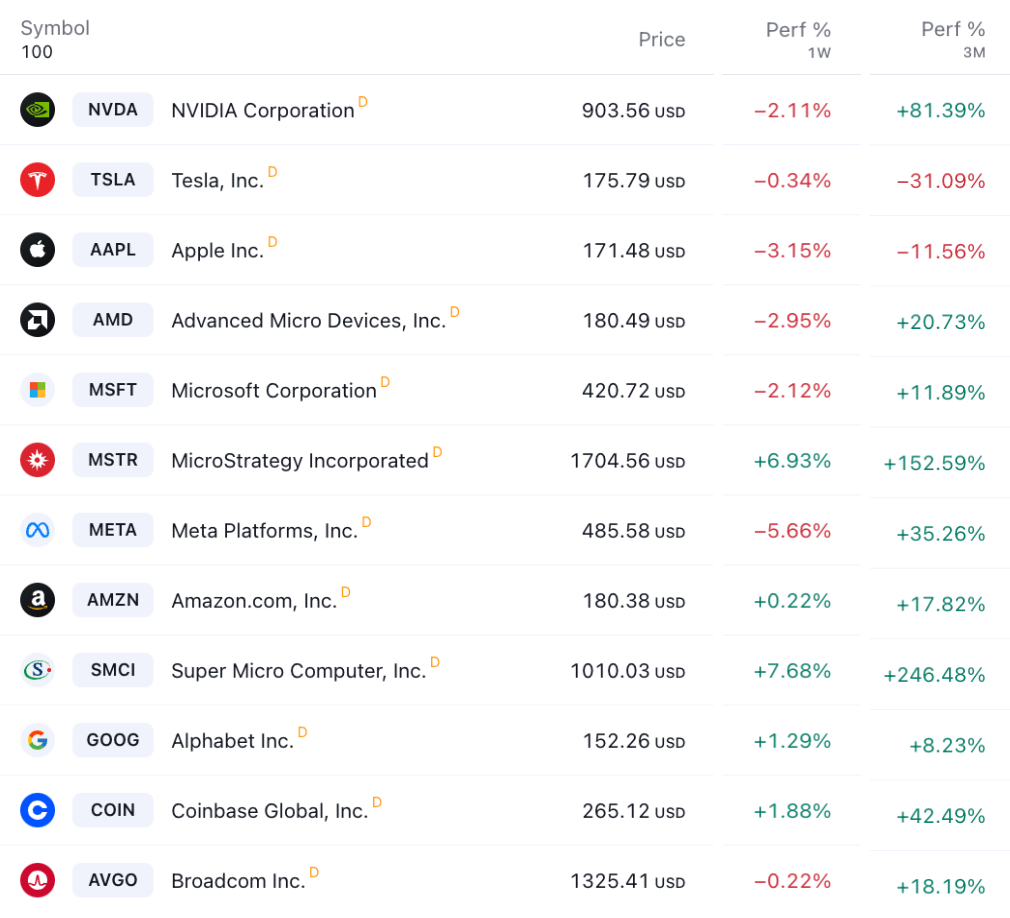Click the Symbol header showing 100 count

55,38
